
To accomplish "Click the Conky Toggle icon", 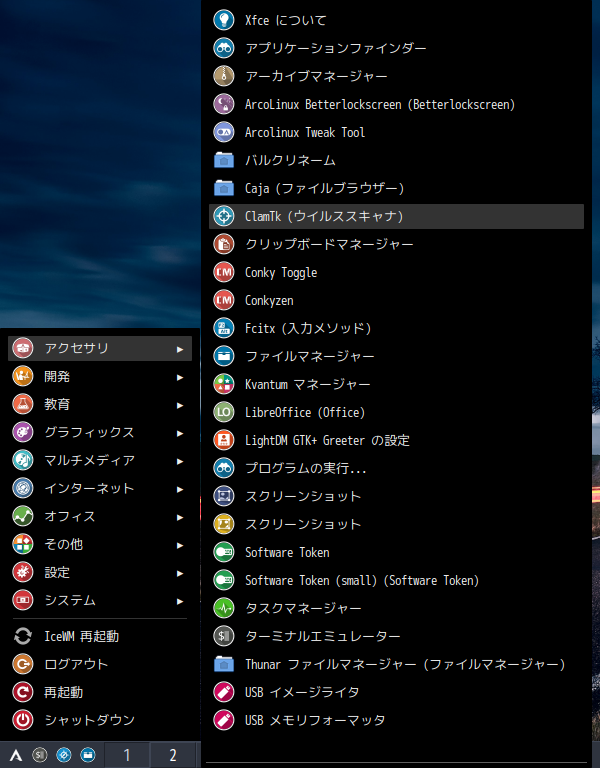I will tap(224, 272).
